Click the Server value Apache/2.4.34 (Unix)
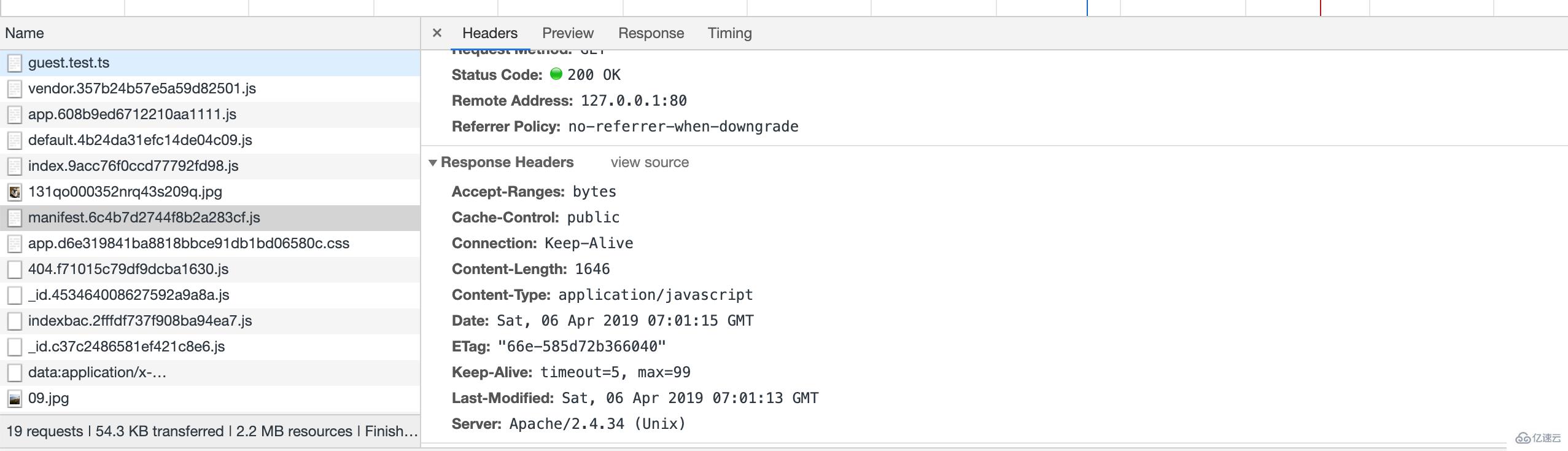The width and height of the screenshot is (1568, 451). coord(597,424)
